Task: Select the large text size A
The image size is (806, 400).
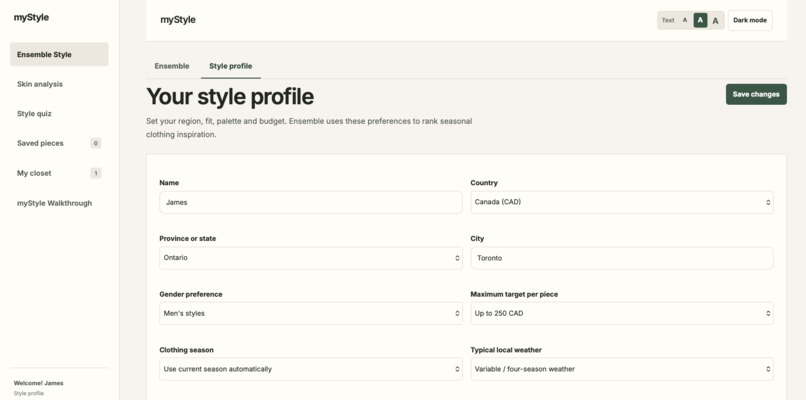Action: tap(715, 21)
